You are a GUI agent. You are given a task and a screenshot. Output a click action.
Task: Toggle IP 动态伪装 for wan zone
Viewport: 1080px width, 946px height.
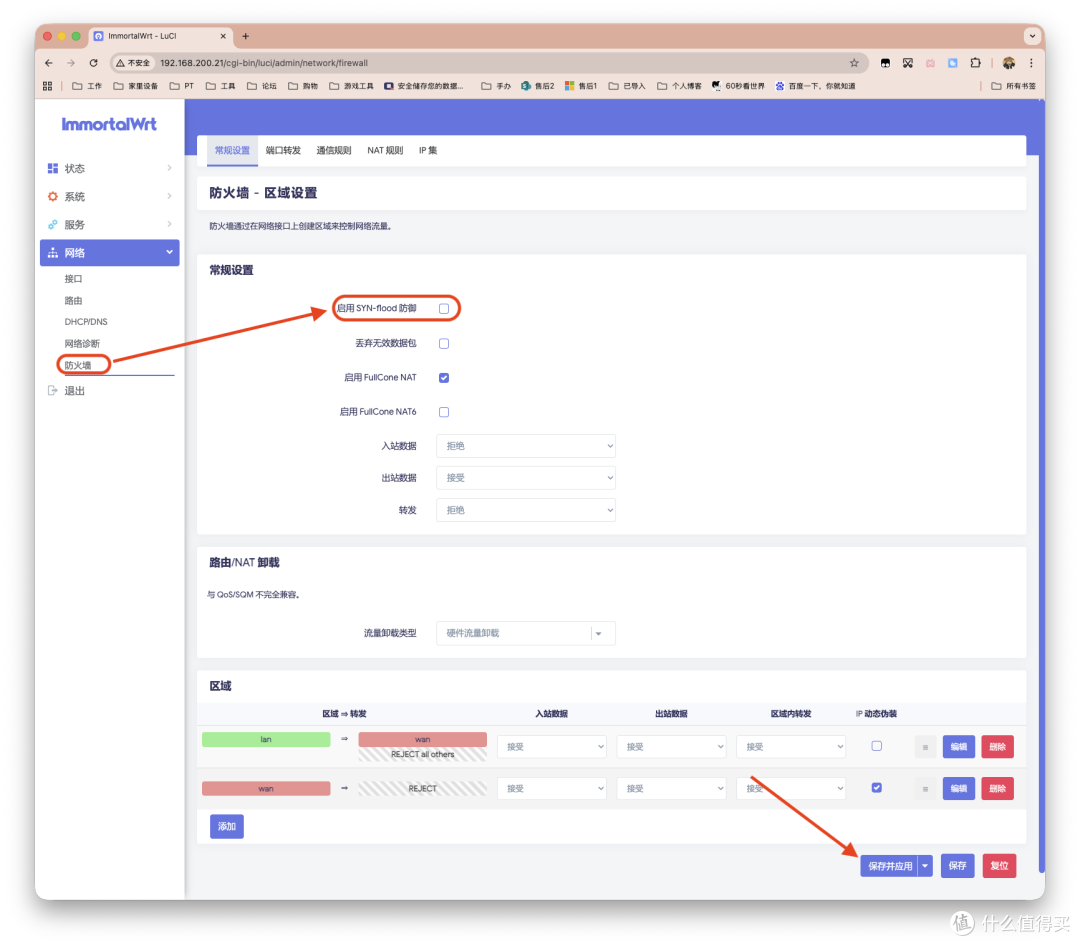[877, 788]
